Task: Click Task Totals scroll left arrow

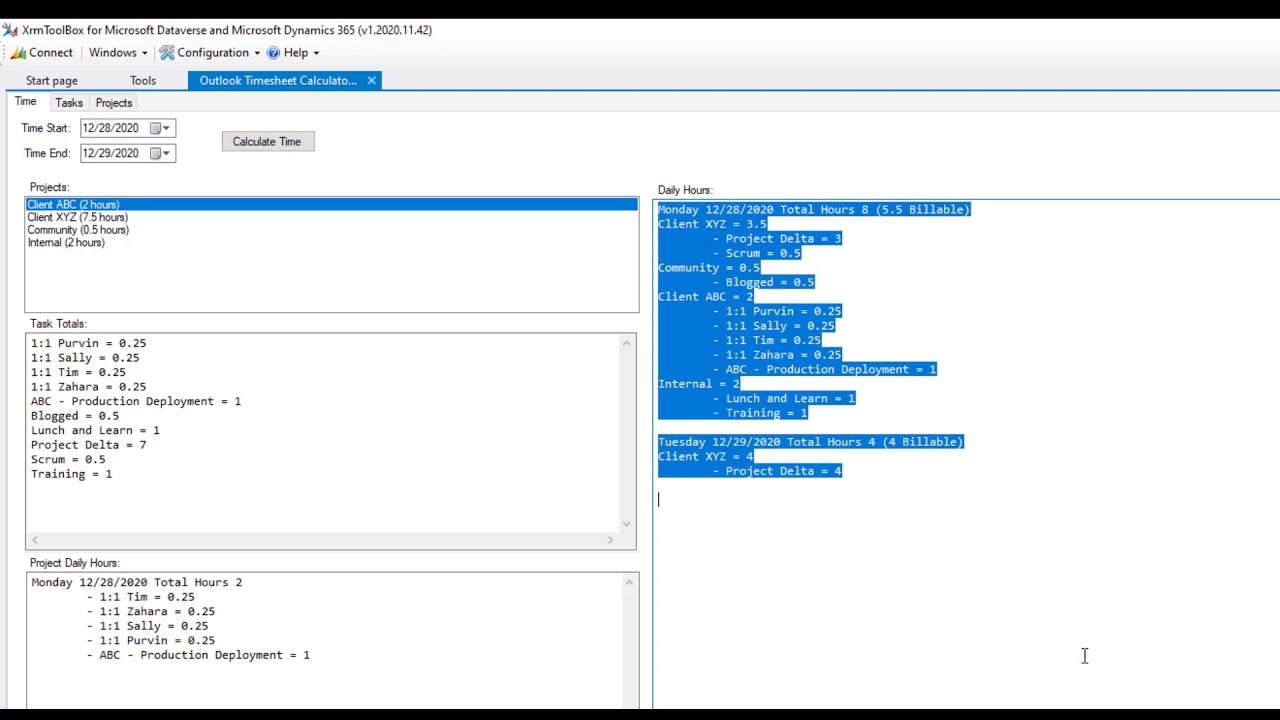Action: pos(34,540)
